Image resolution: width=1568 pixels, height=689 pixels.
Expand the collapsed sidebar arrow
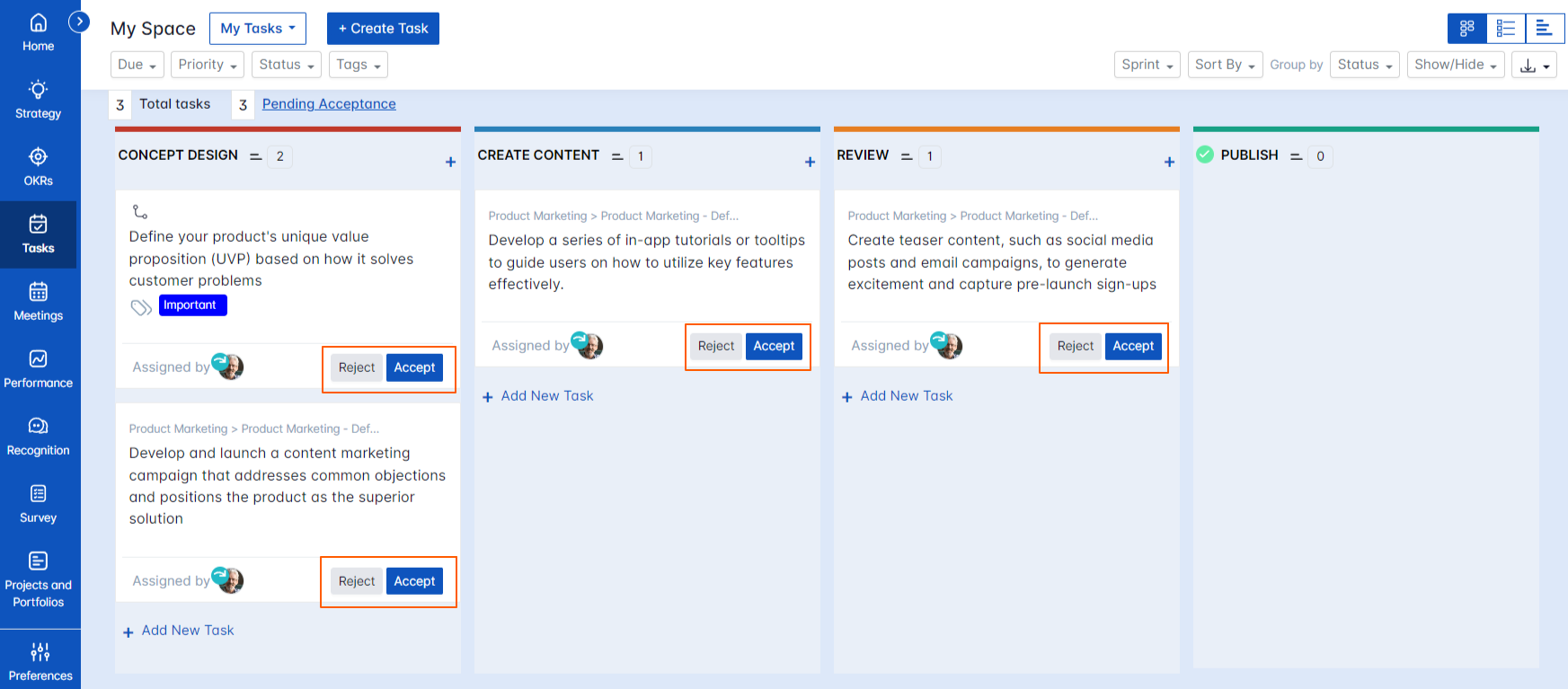pos(79,21)
